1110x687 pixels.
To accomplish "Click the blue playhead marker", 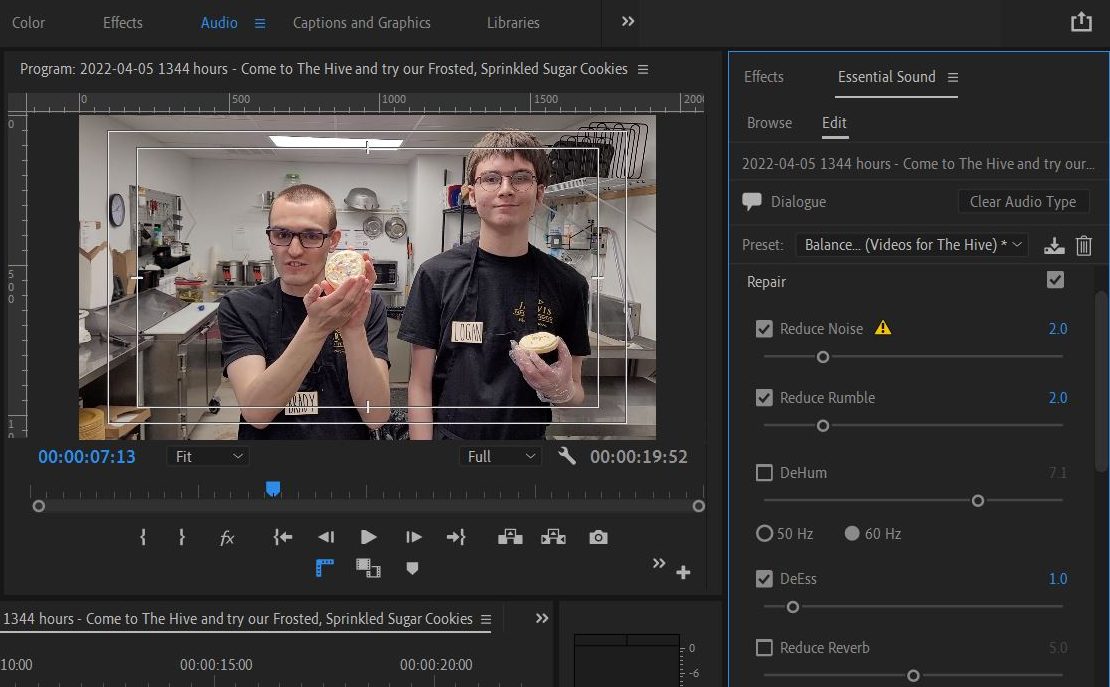I will (273, 488).
